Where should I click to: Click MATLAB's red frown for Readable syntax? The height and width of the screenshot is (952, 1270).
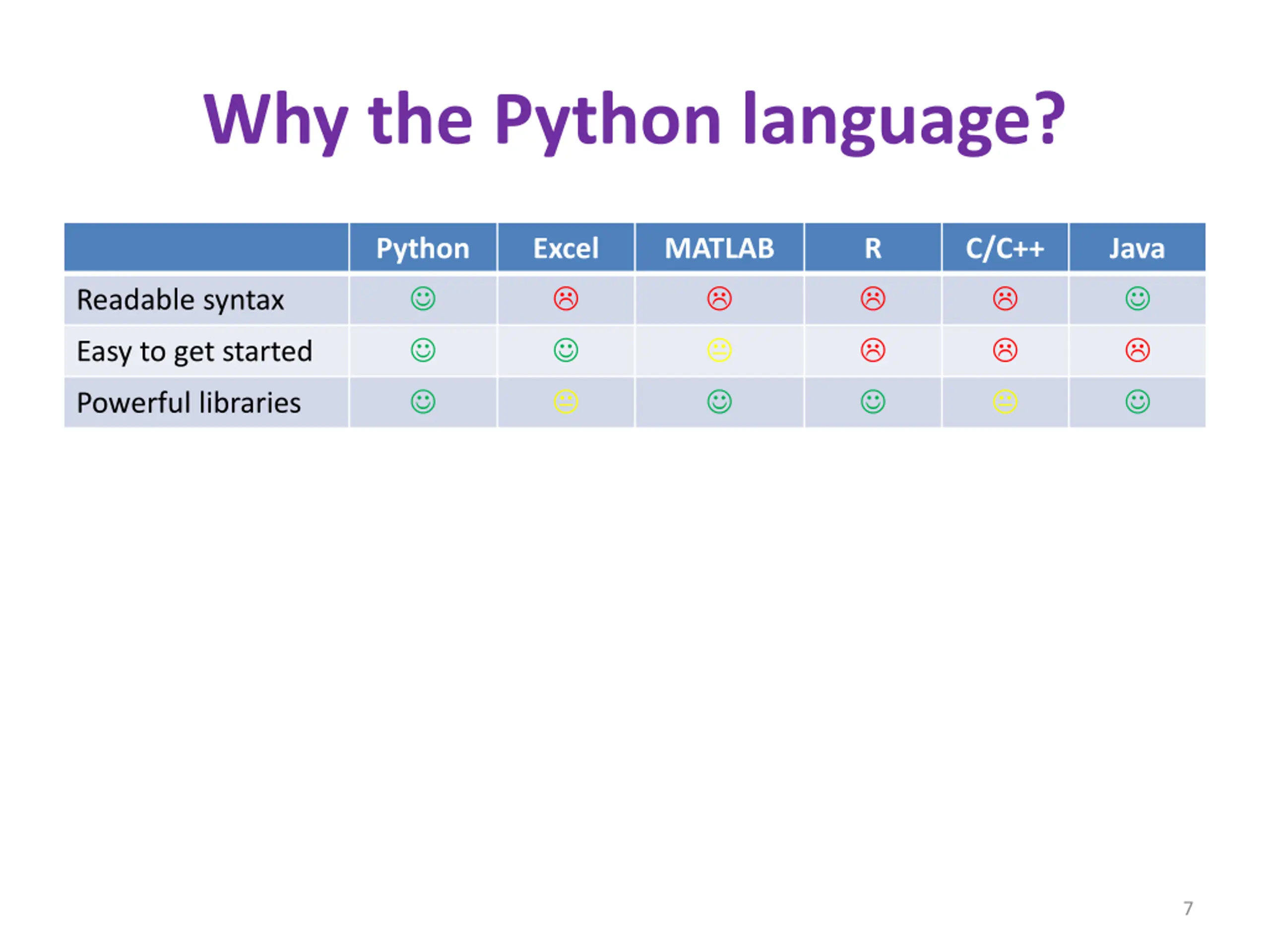[719, 298]
